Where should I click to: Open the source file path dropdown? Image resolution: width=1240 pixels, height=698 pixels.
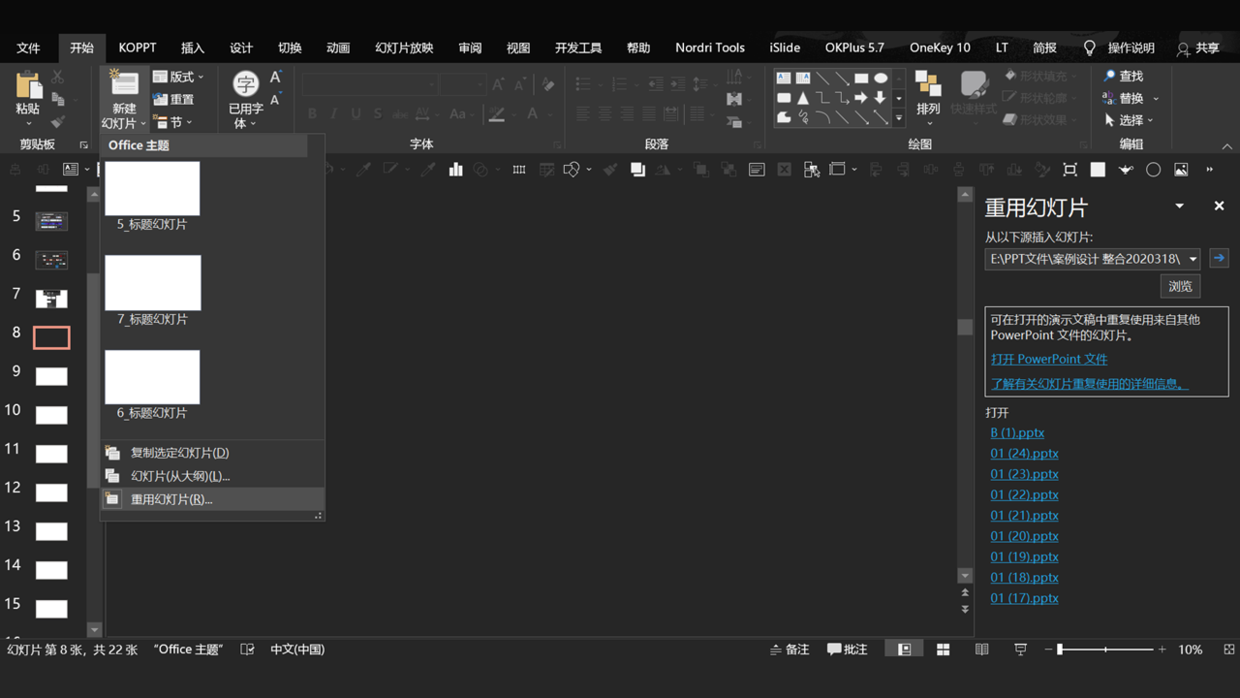coord(1193,259)
